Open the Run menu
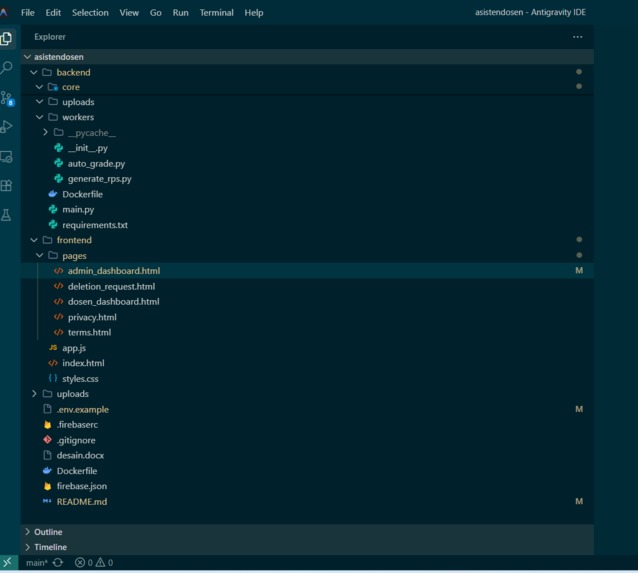This screenshot has height=573, width=638. point(180,13)
